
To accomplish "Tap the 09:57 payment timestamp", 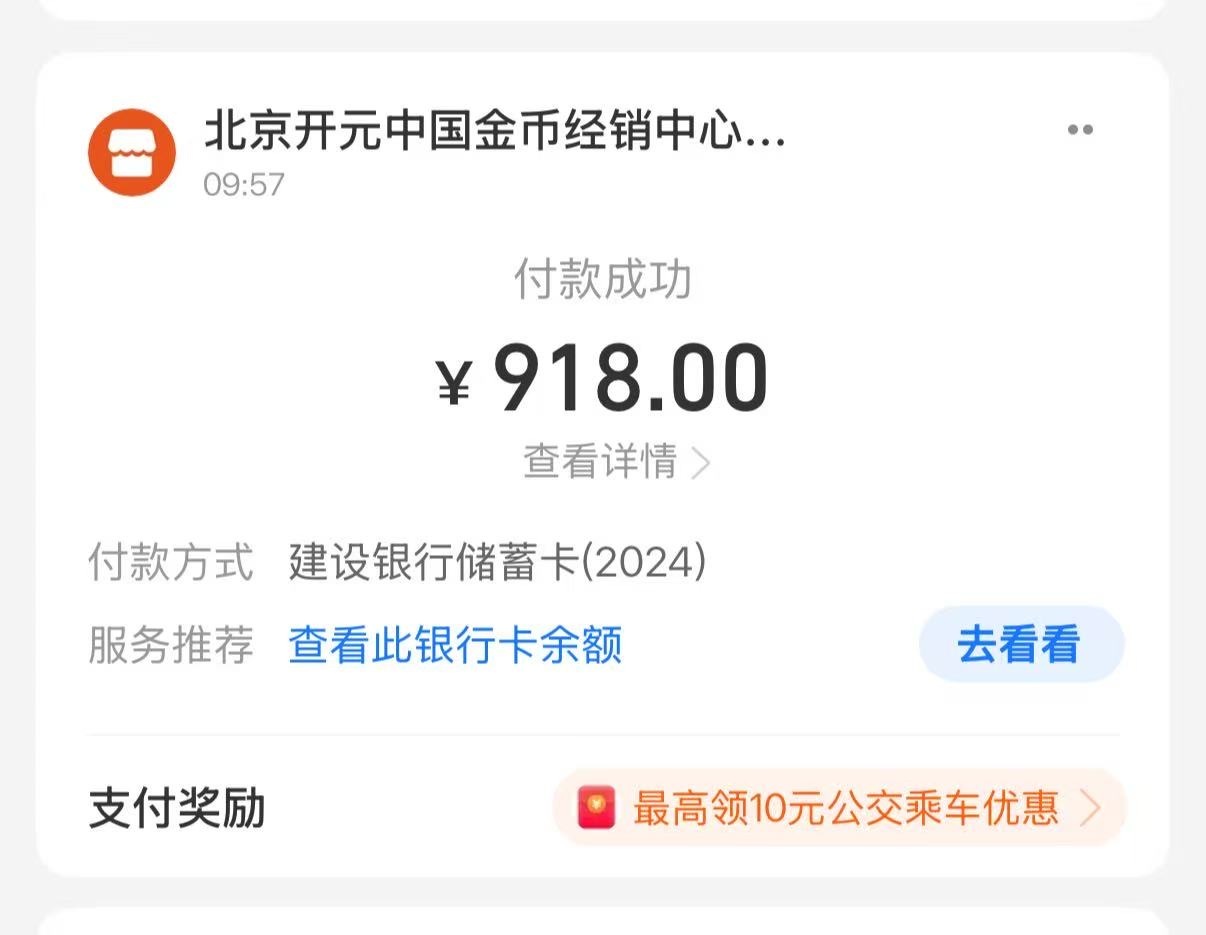I will (x=244, y=185).
